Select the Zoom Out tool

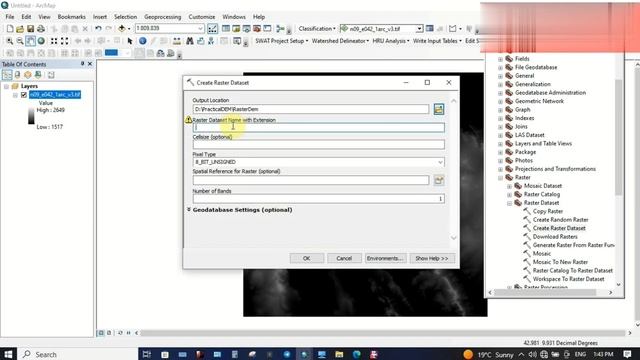[x=20, y=41]
